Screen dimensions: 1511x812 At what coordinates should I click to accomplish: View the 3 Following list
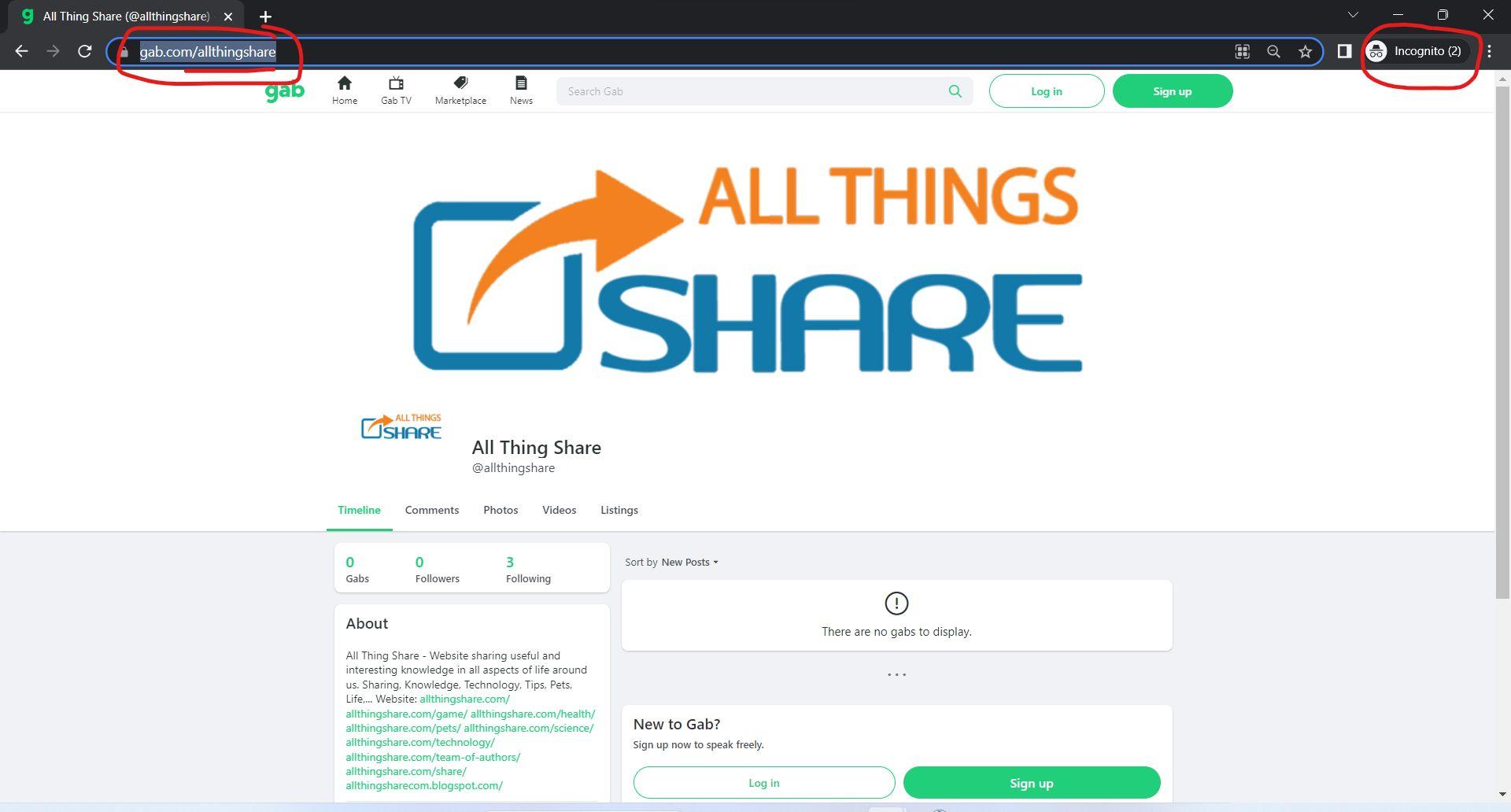(x=528, y=570)
